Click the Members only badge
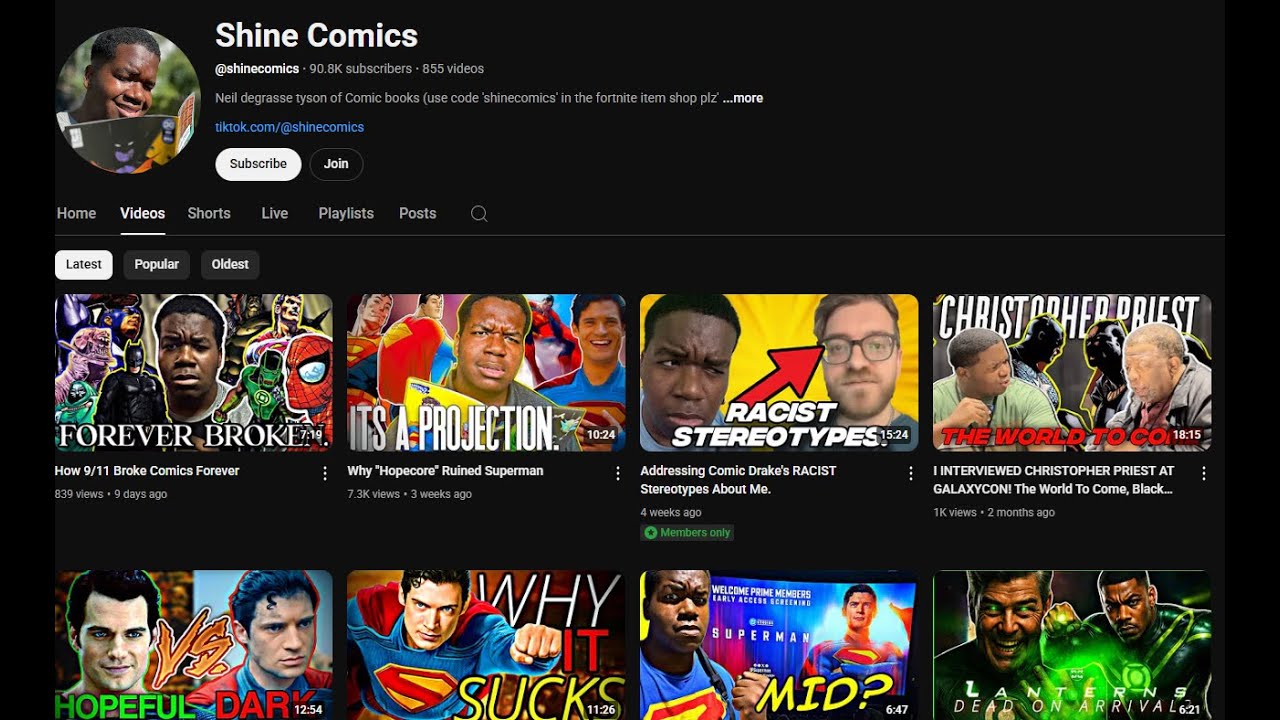This screenshot has height=720, width=1280. [x=687, y=533]
